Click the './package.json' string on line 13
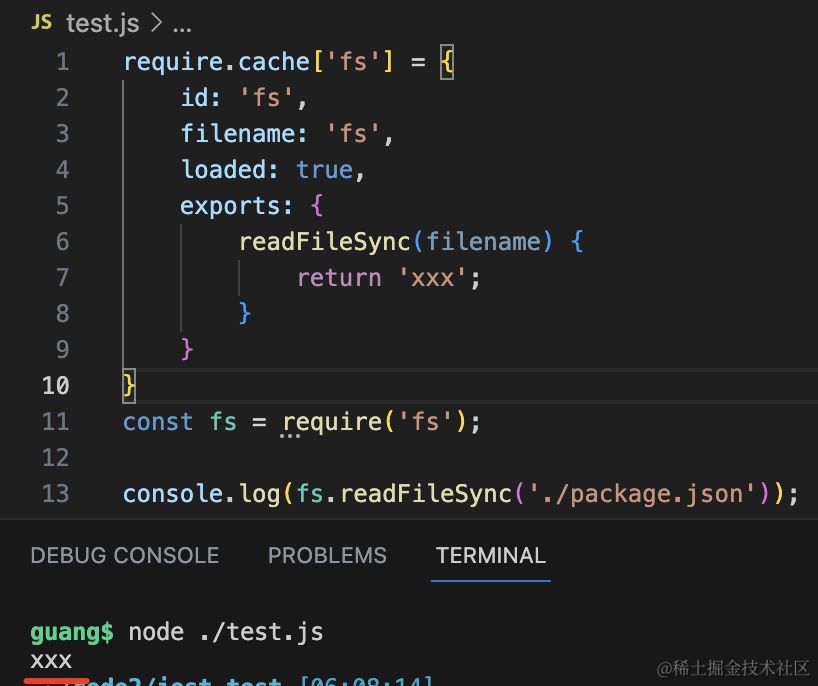Image resolution: width=818 pixels, height=686 pixels. (635, 494)
